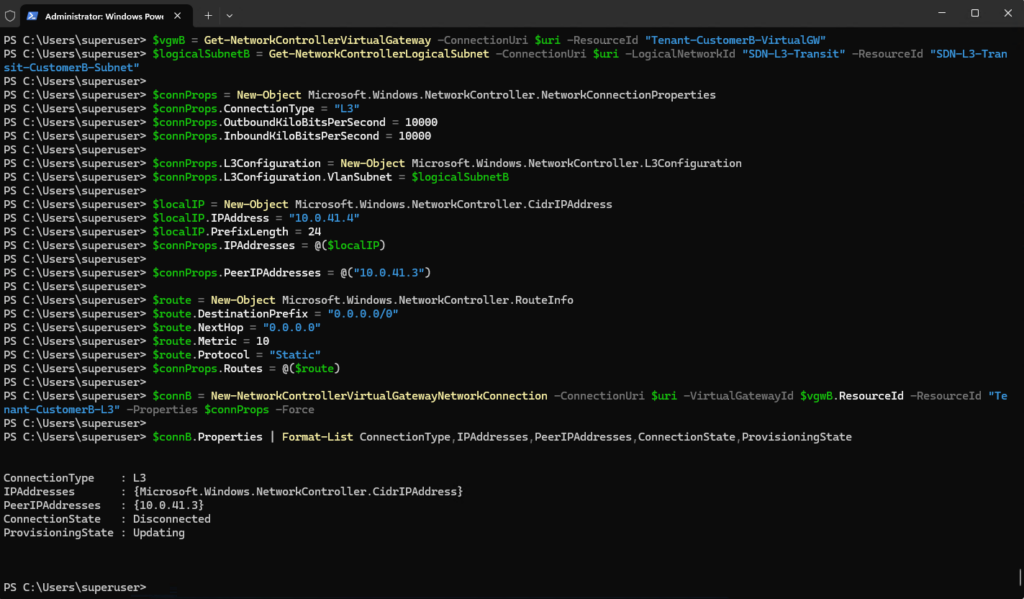The image size is (1024, 599).
Task: Close the Administrator: Windows PowerShell tab
Action: pyautogui.click(x=178, y=16)
